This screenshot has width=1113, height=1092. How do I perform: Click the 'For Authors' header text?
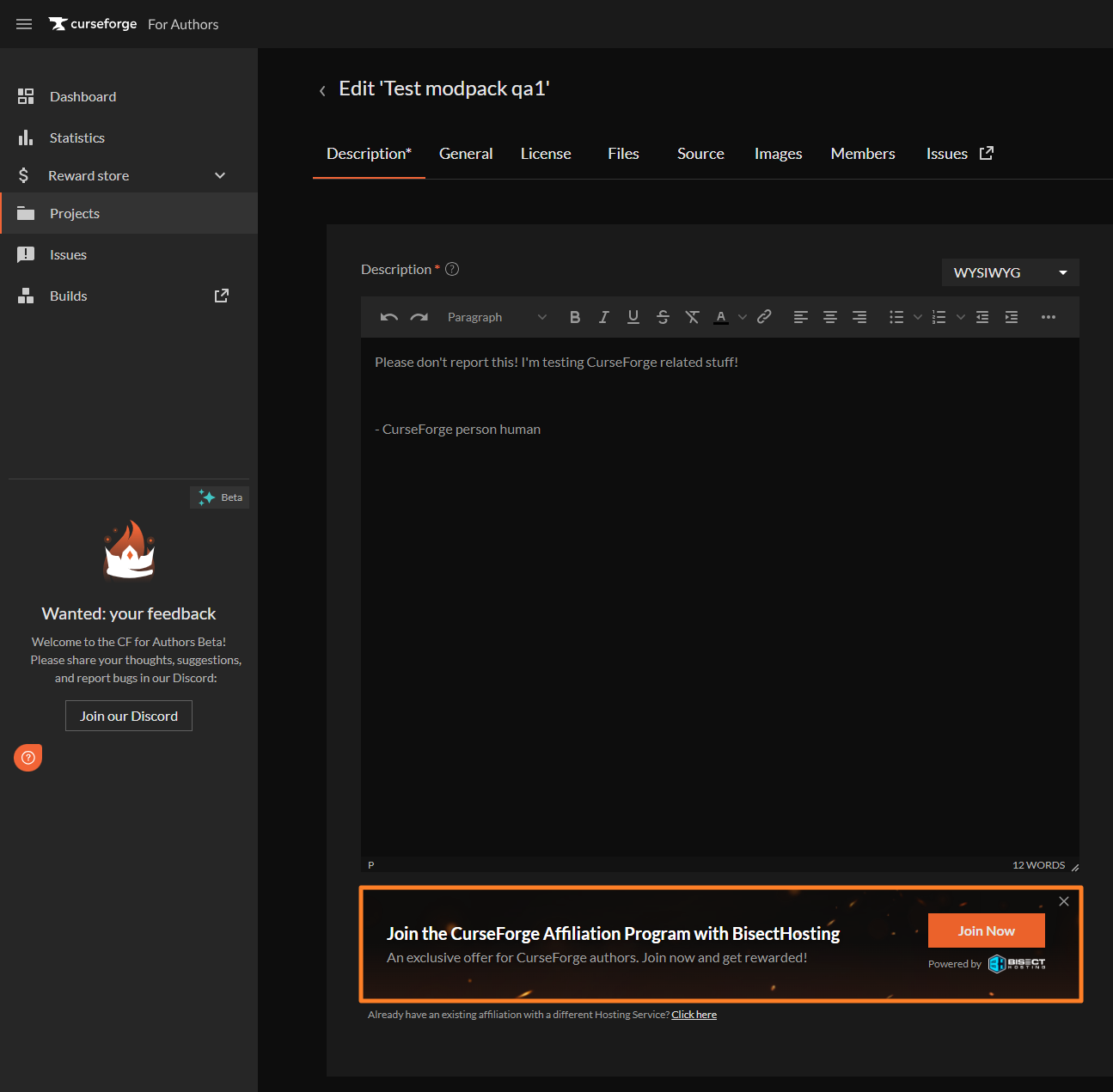click(183, 24)
